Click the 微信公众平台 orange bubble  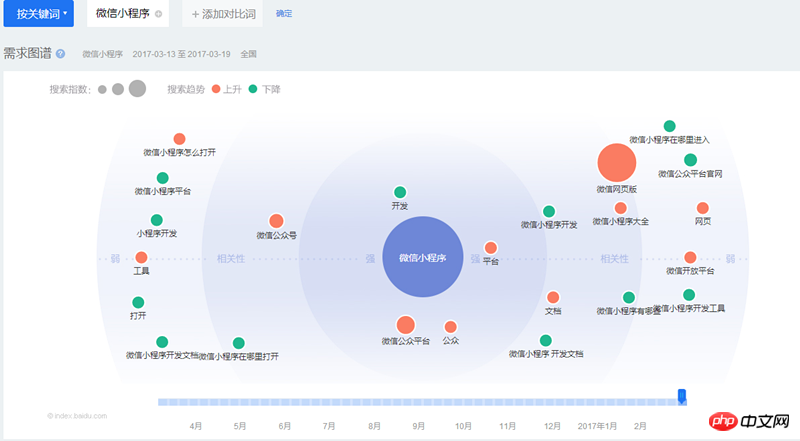tap(406, 325)
